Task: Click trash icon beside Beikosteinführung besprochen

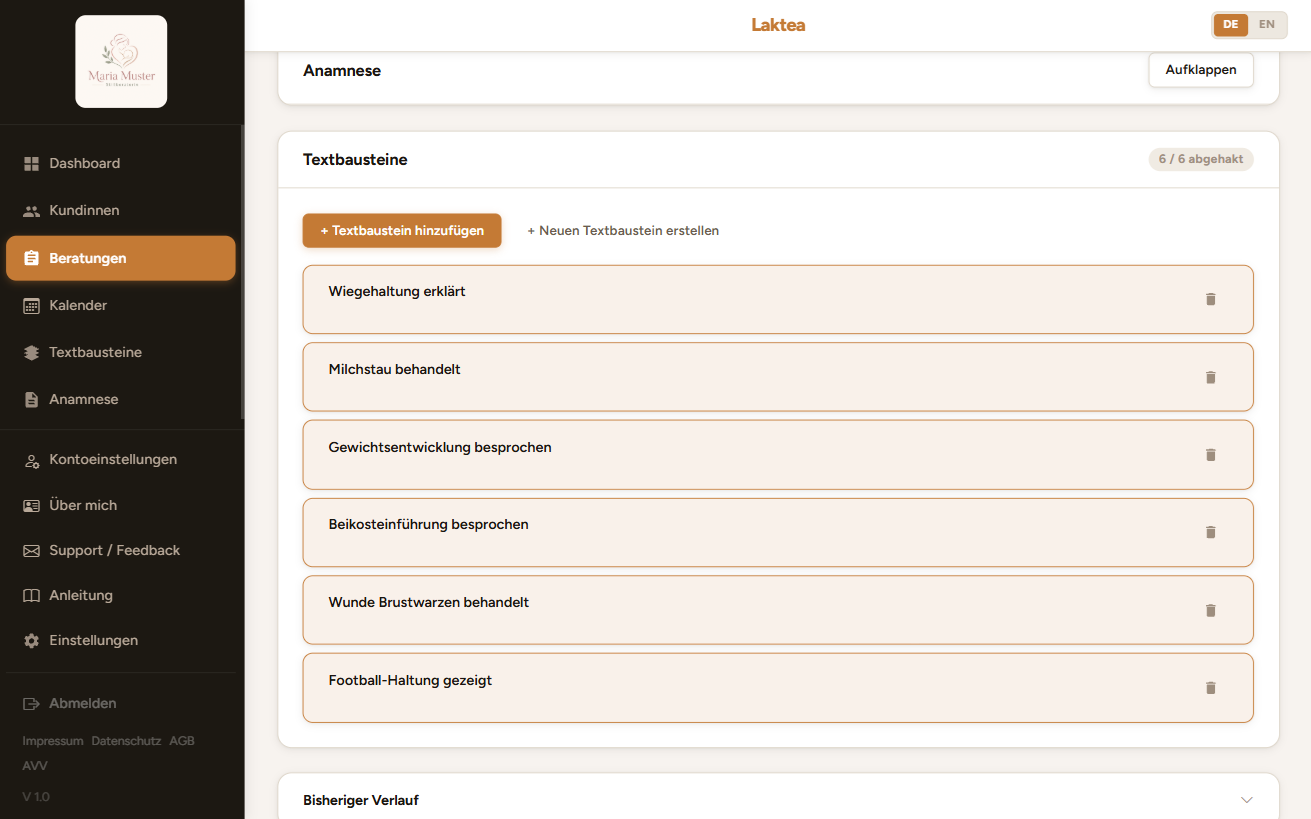Action: (x=1210, y=532)
